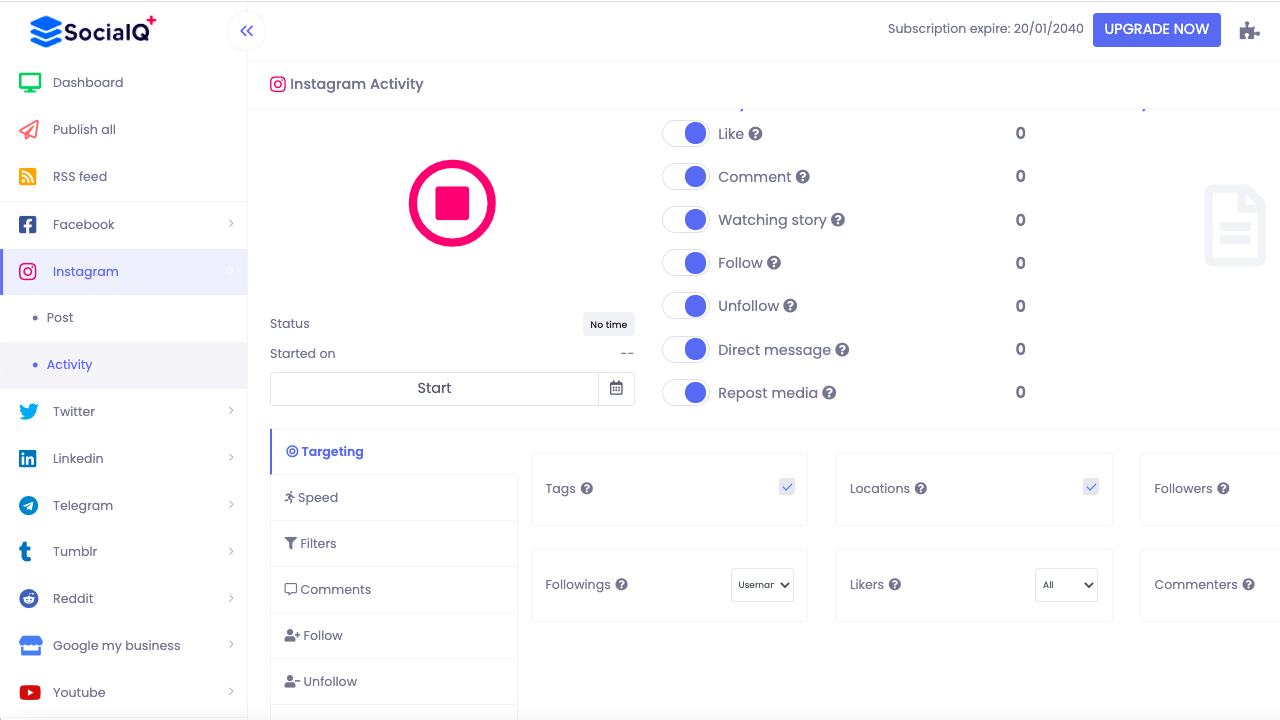1280x720 pixels.
Task: Go to Instagram Post in the sidebar
Action: click(60, 318)
